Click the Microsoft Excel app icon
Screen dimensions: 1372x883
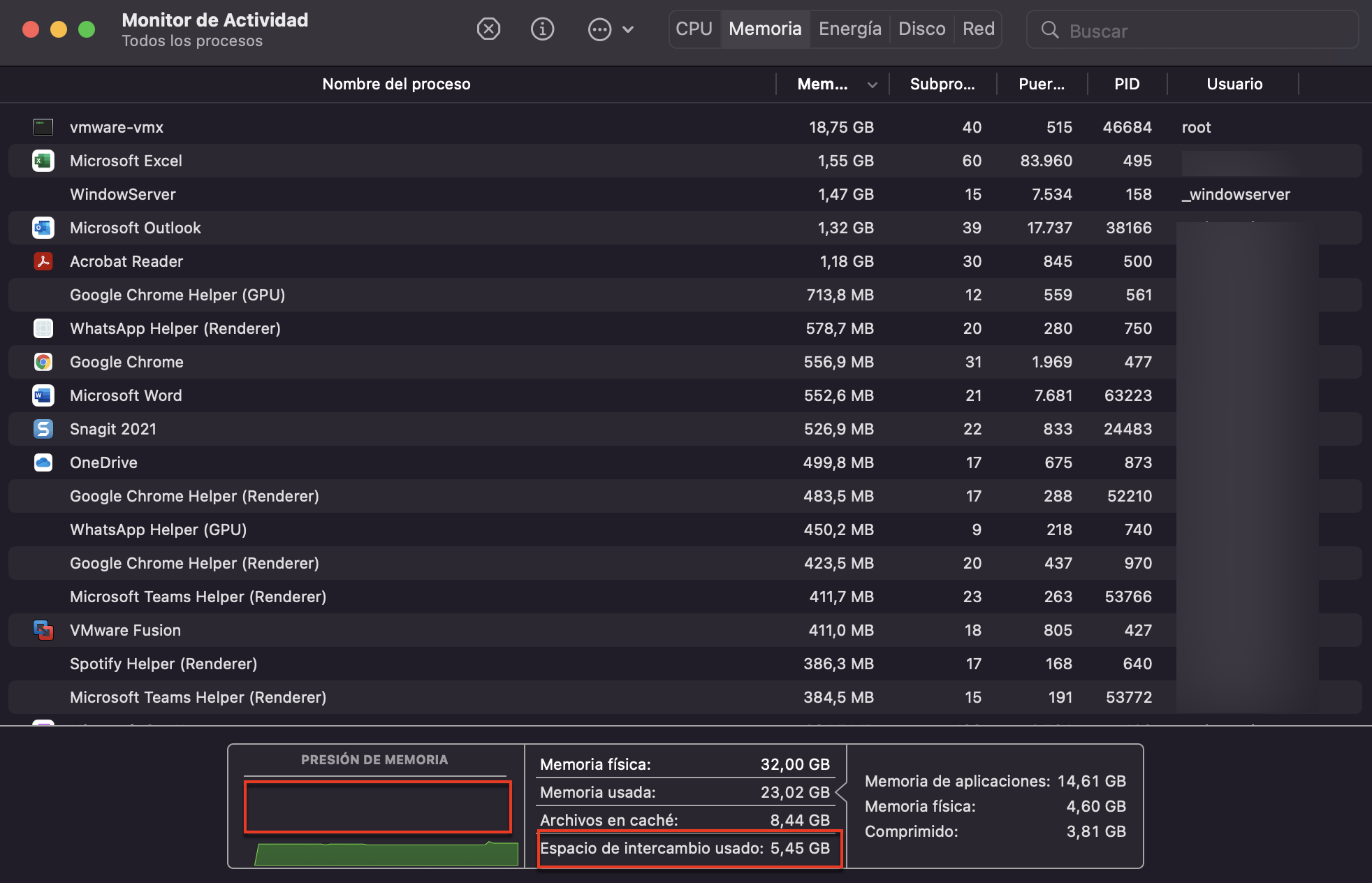pyautogui.click(x=43, y=161)
